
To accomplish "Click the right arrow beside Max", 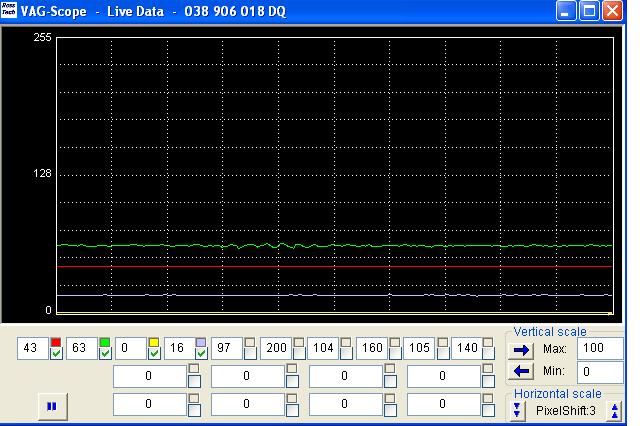I will pyautogui.click(x=521, y=349).
